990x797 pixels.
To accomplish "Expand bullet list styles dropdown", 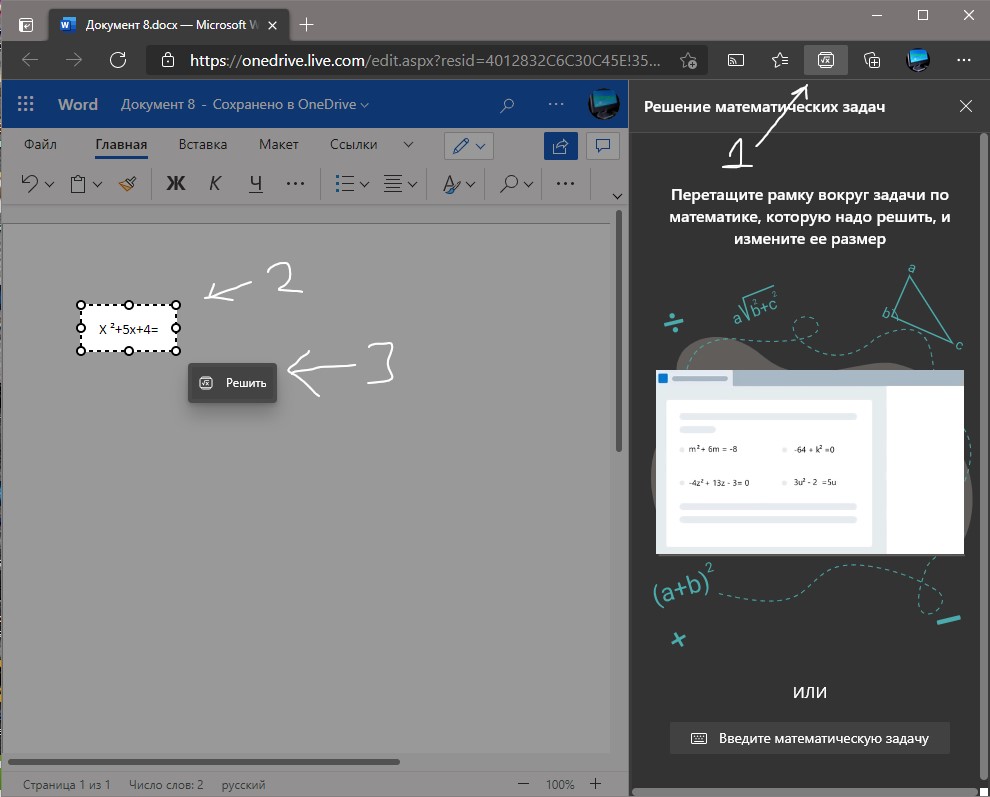I will [x=364, y=184].
